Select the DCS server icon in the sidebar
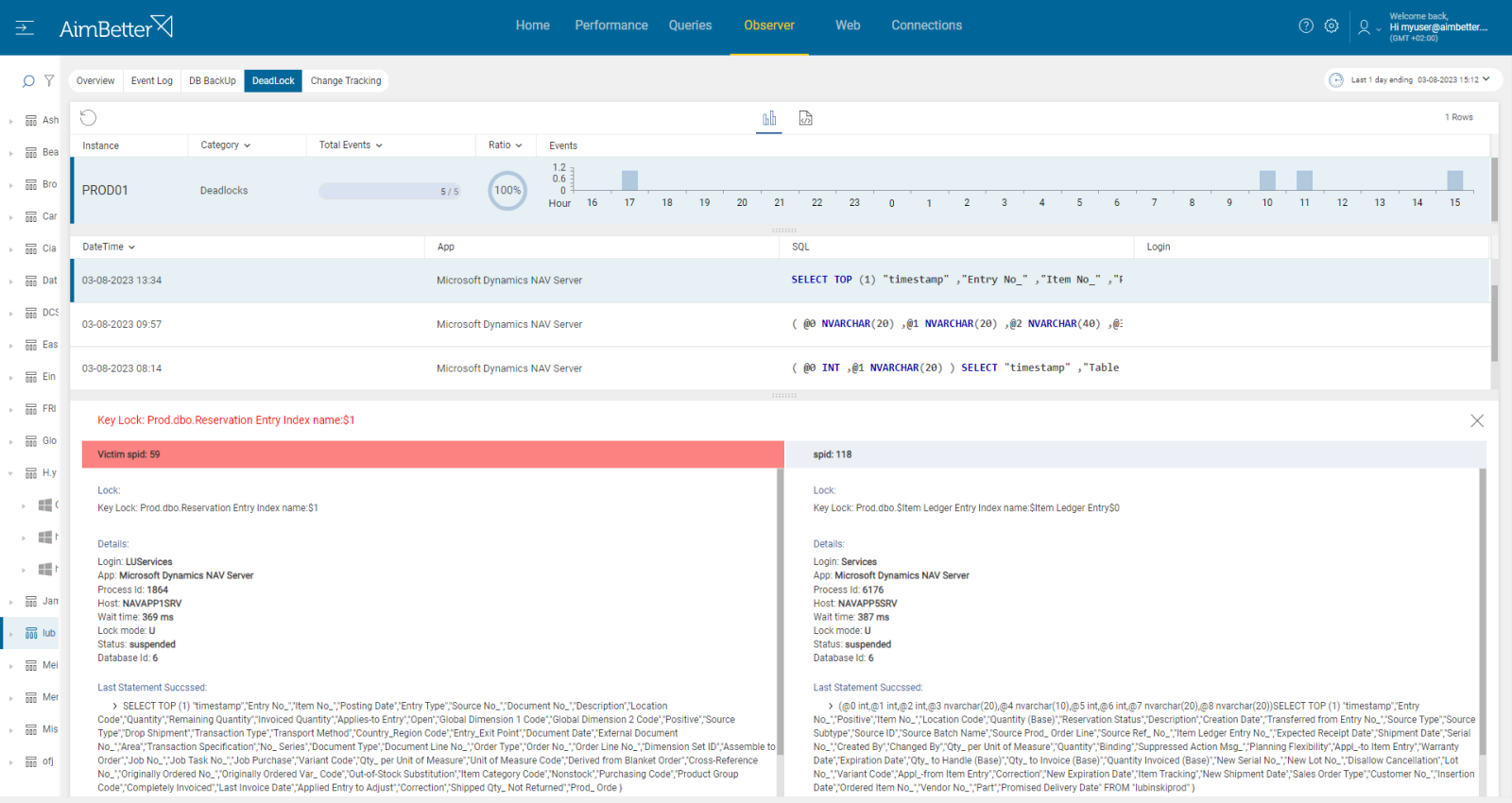Image resolution: width=1512 pixels, height=803 pixels. click(31, 314)
